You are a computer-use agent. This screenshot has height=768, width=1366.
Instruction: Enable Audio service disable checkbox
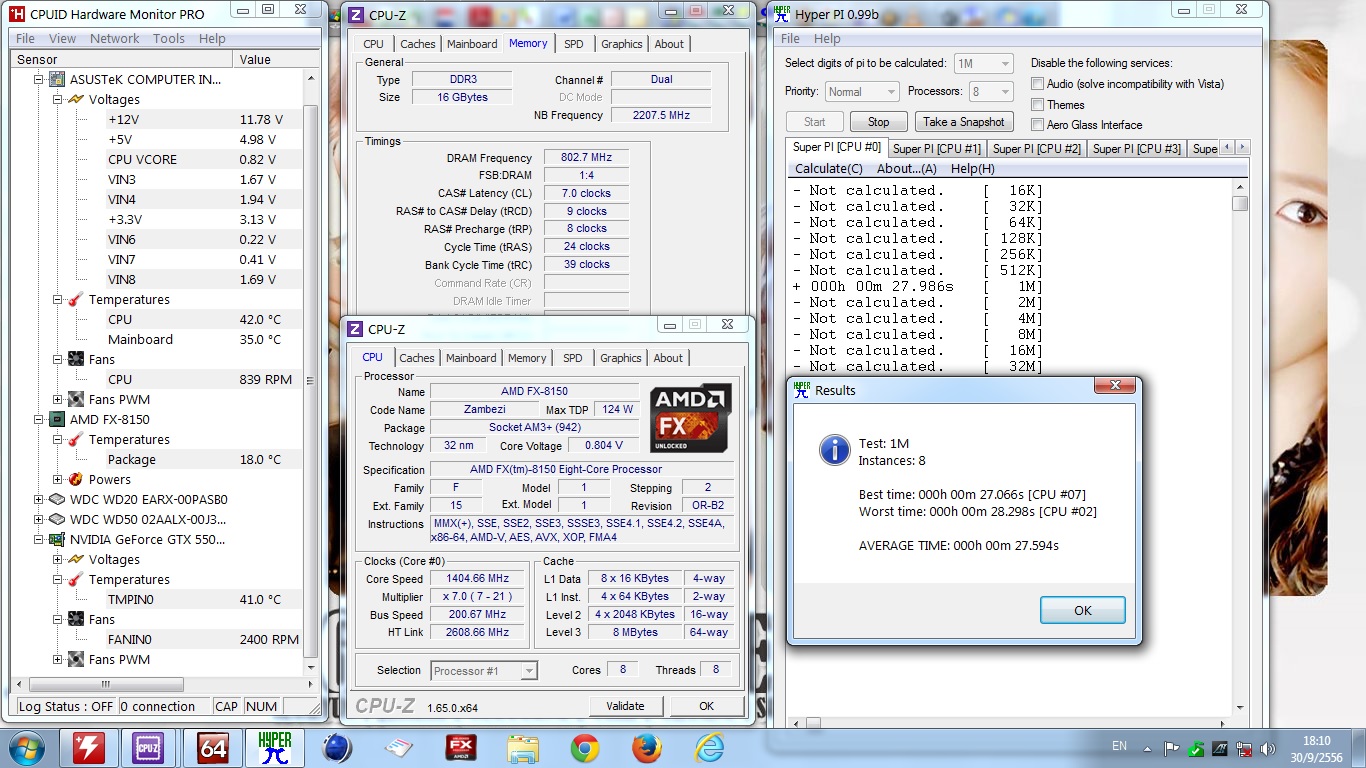point(1038,84)
